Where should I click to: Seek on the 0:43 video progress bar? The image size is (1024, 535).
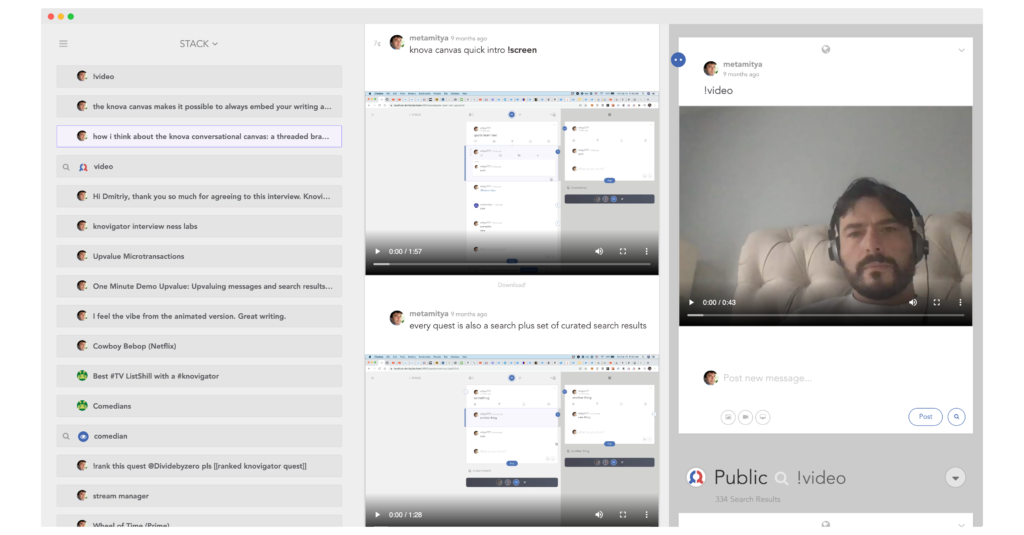tap(825, 315)
